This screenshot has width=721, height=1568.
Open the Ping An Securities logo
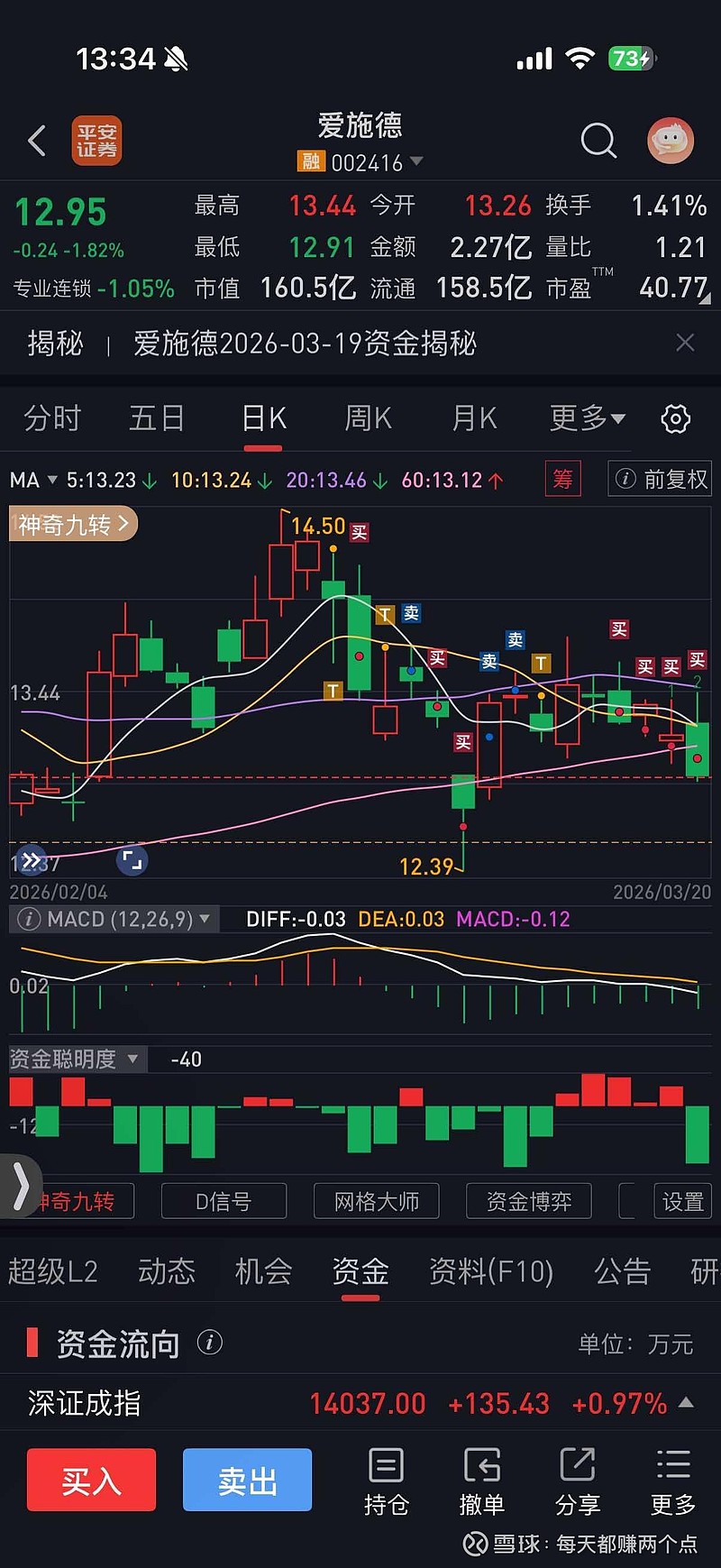point(96,141)
